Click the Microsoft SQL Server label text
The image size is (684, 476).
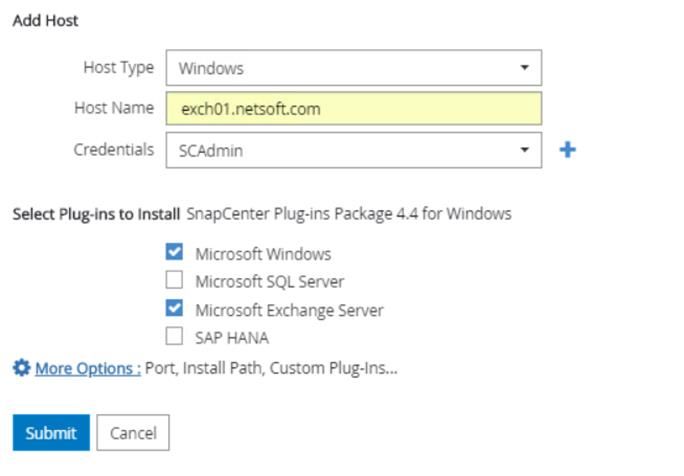(270, 281)
